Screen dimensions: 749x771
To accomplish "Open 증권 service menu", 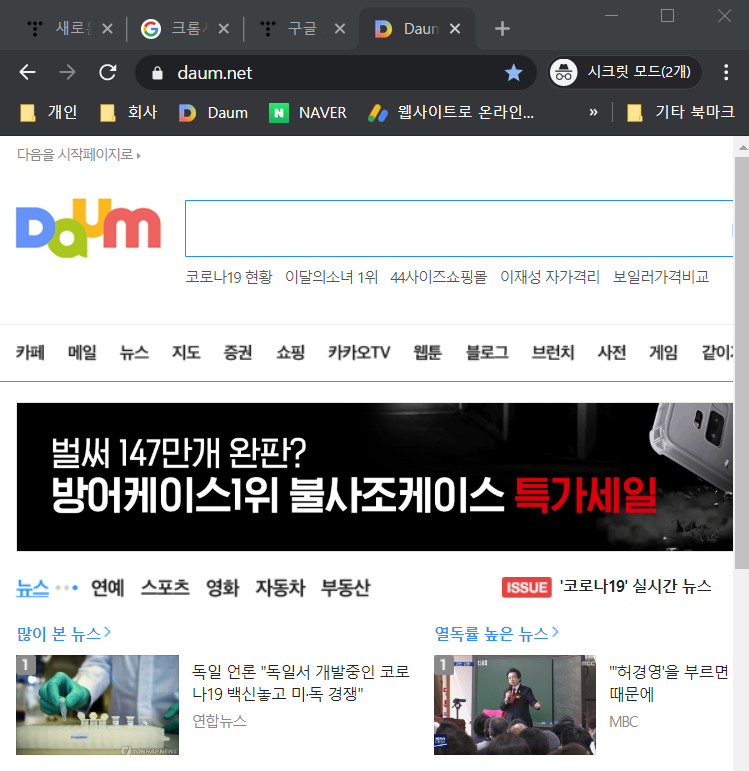I will pos(238,352).
